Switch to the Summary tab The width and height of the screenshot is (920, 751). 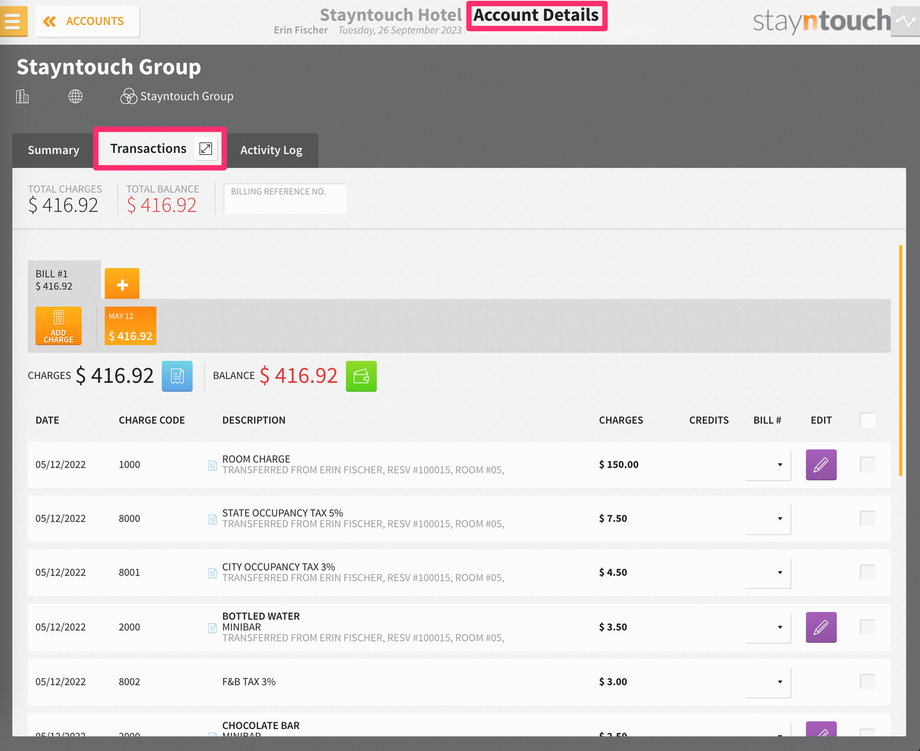53,150
